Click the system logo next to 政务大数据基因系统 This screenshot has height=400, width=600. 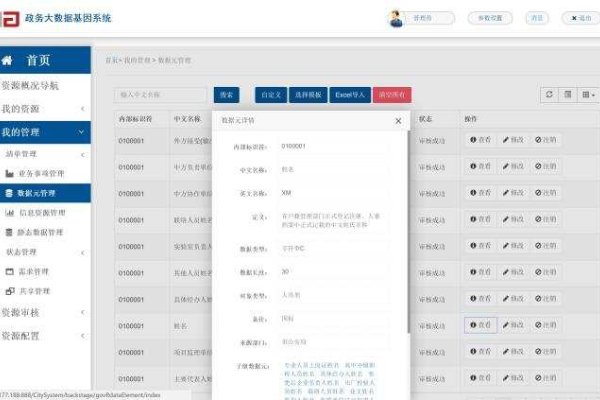(10, 18)
